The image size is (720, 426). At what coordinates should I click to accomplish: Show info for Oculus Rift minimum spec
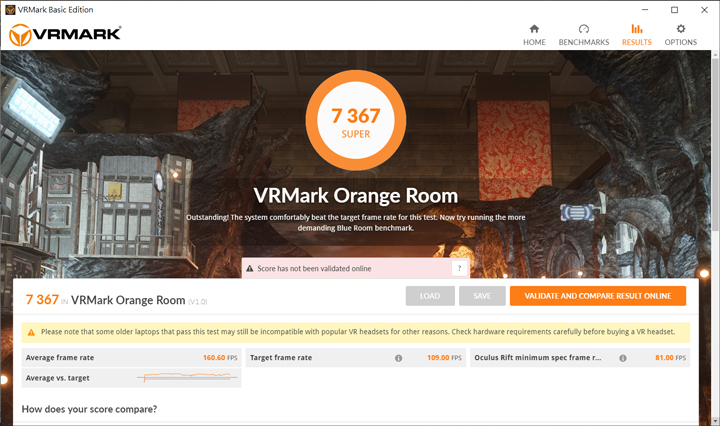coord(623,358)
